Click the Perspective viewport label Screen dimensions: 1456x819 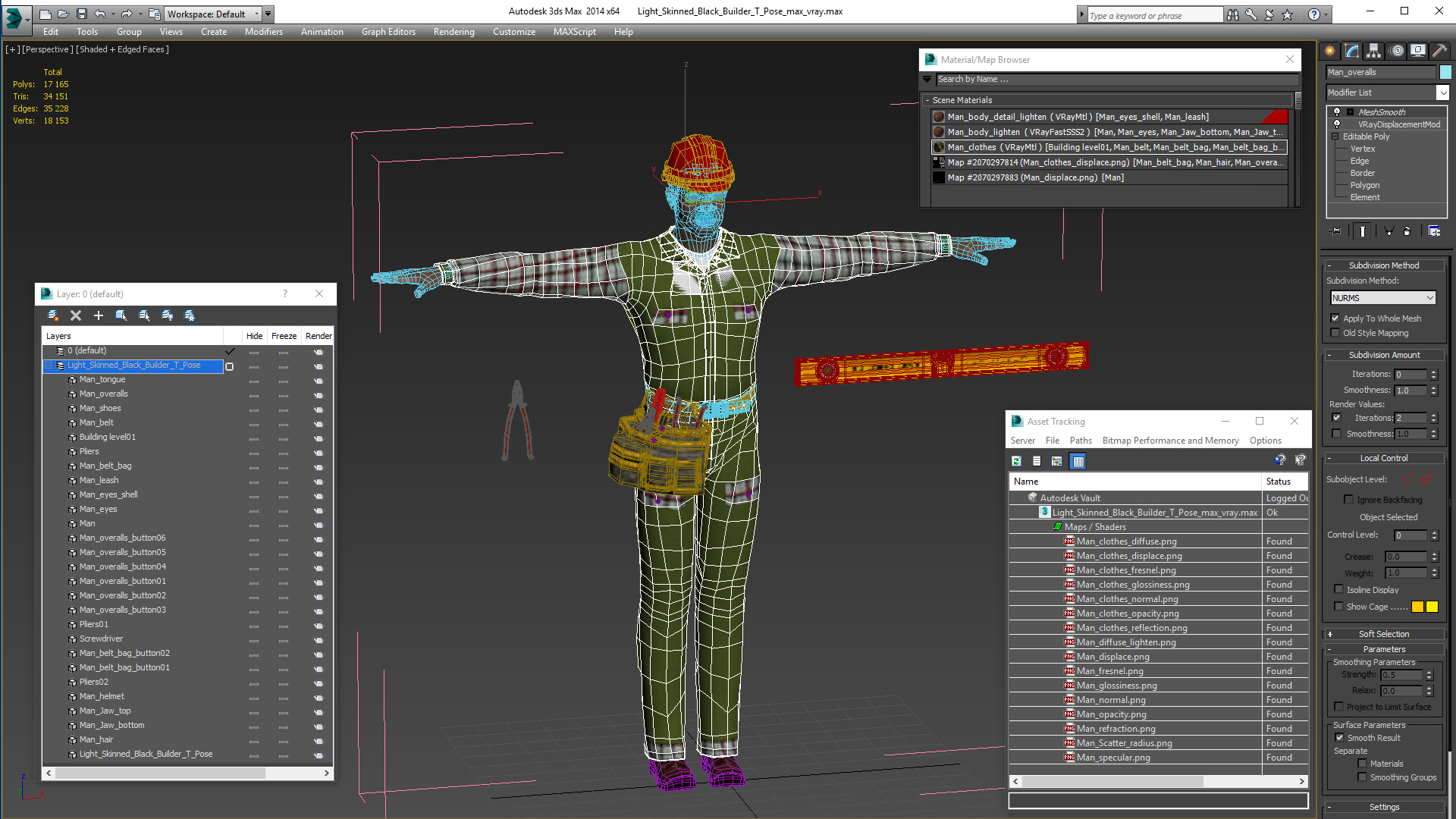coord(47,49)
